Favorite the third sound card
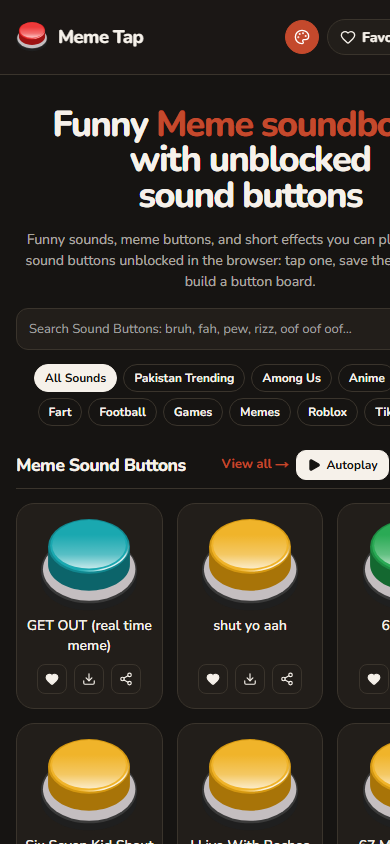This screenshot has width=390, height=844. pos(374,679)
